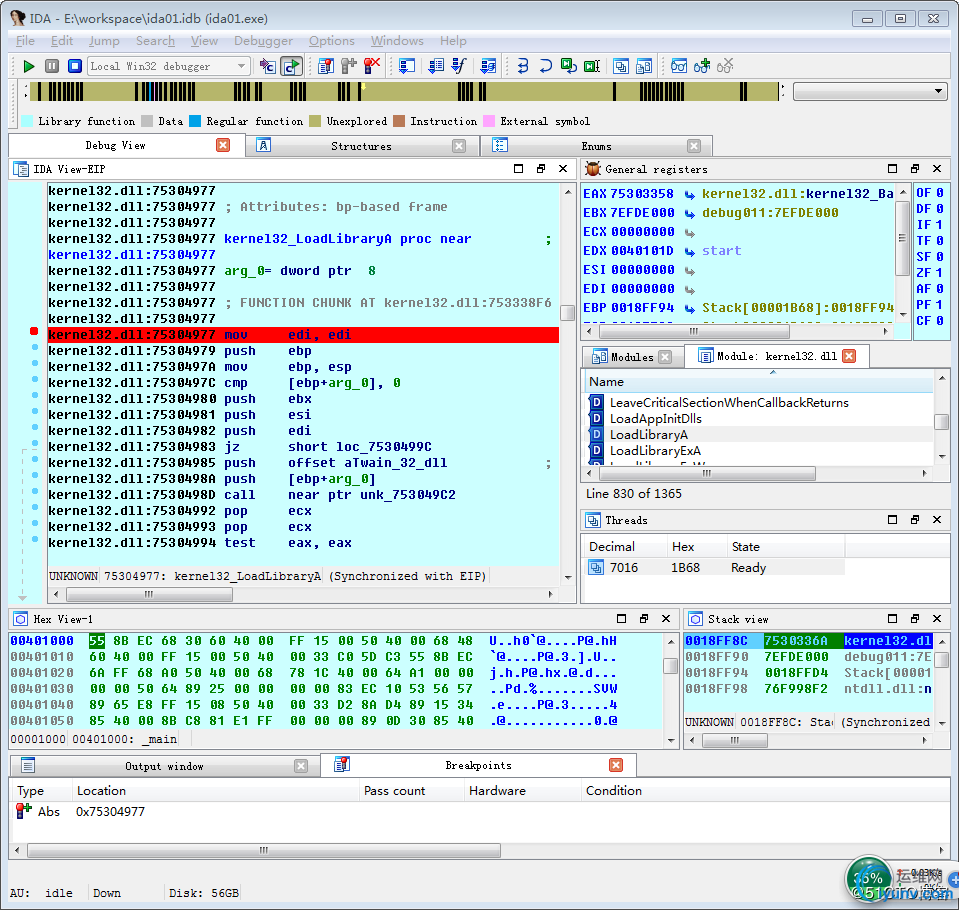Select LoadLibraryA in the module names list

coord(648,435)
